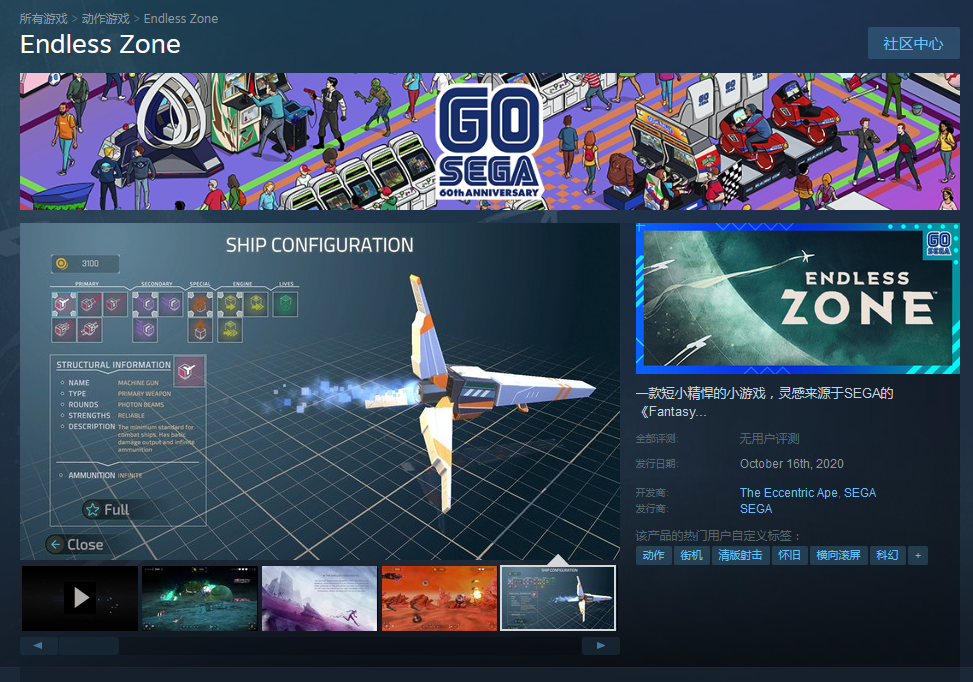This screenshot has height=682, width=973.
Task: Go to 所有游戏 breadcrumb
Action: click(x=44, y=19)
